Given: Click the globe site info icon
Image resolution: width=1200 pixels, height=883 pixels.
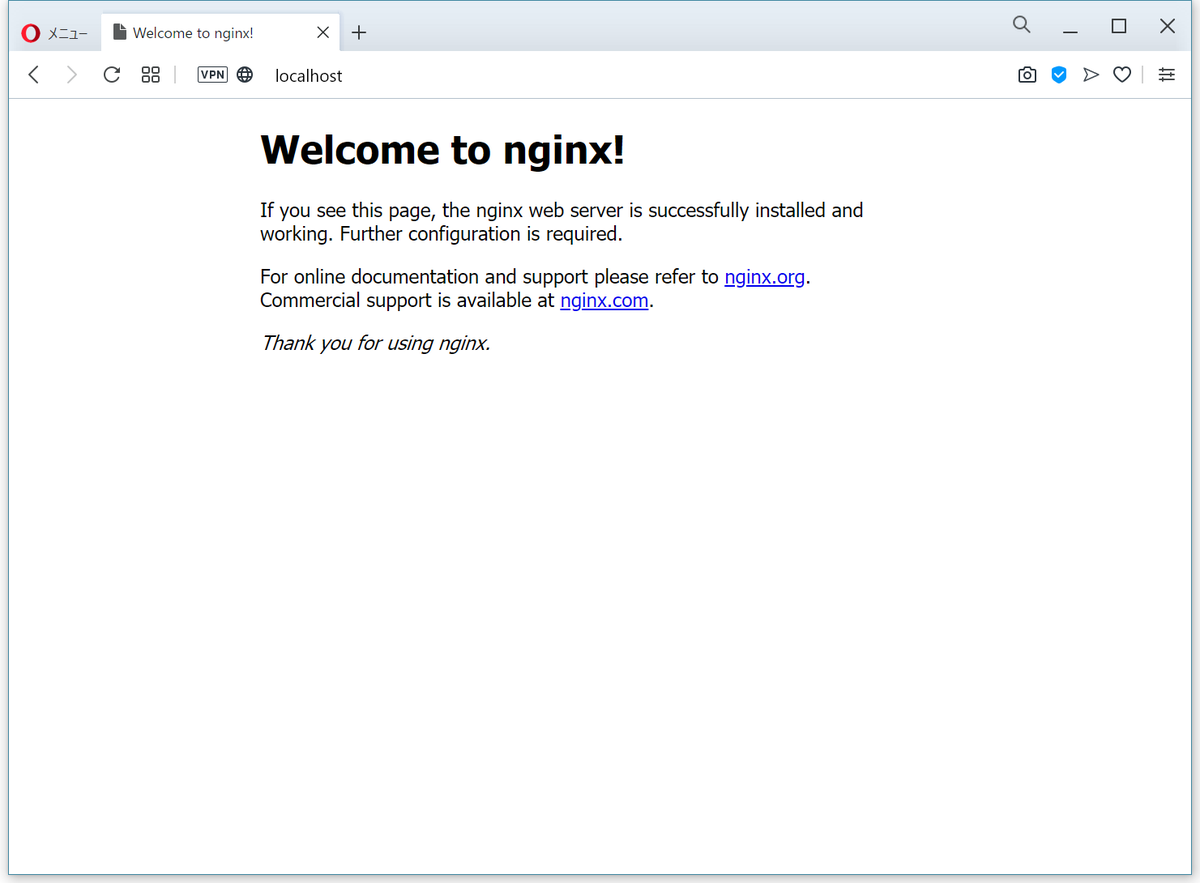Looking at the screenshot, I should point(245,75).
